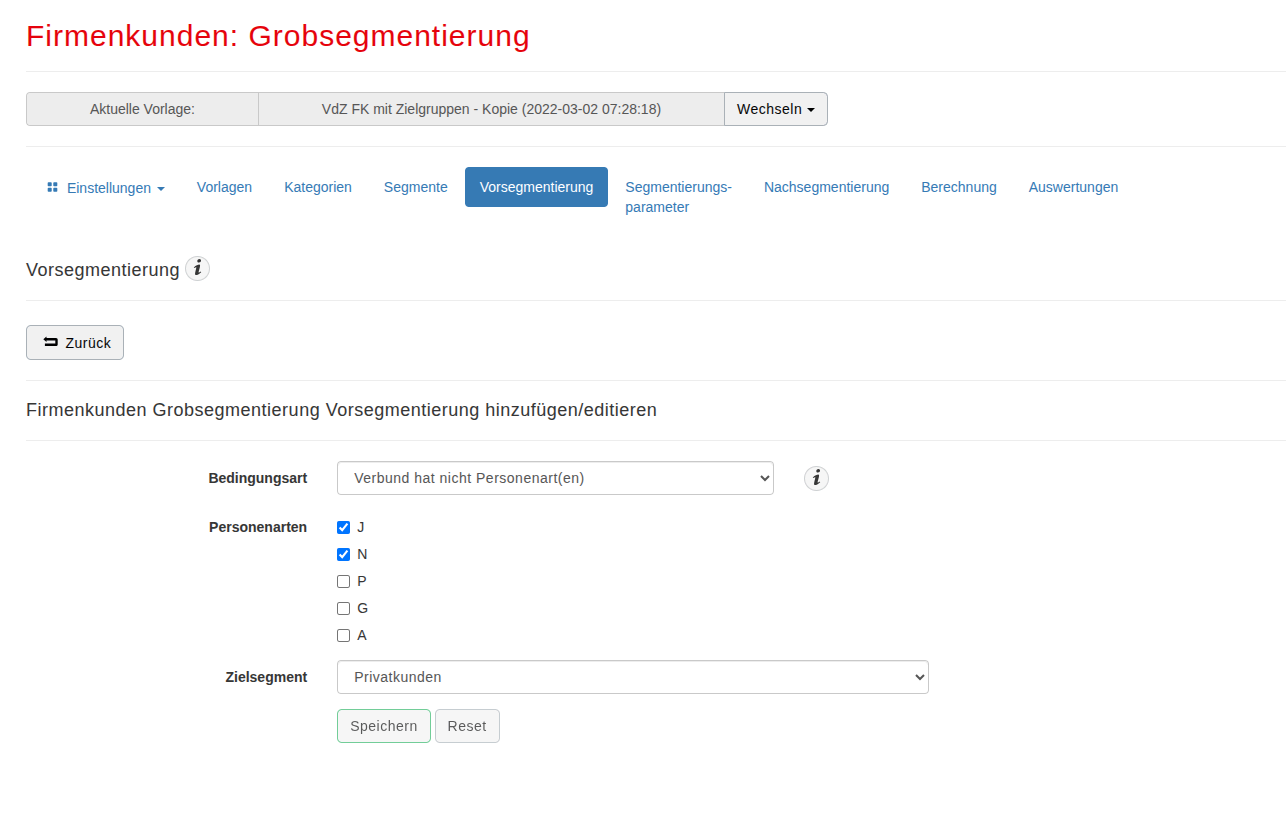Click the Zielsegment field label

click(x=266, y=677)
